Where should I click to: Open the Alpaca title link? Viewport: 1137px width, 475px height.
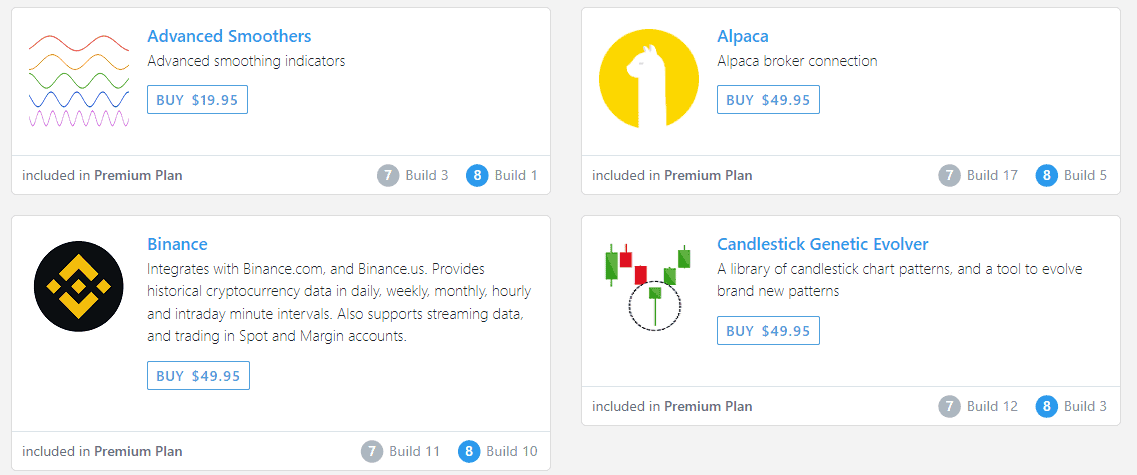(x=742, y=37)
